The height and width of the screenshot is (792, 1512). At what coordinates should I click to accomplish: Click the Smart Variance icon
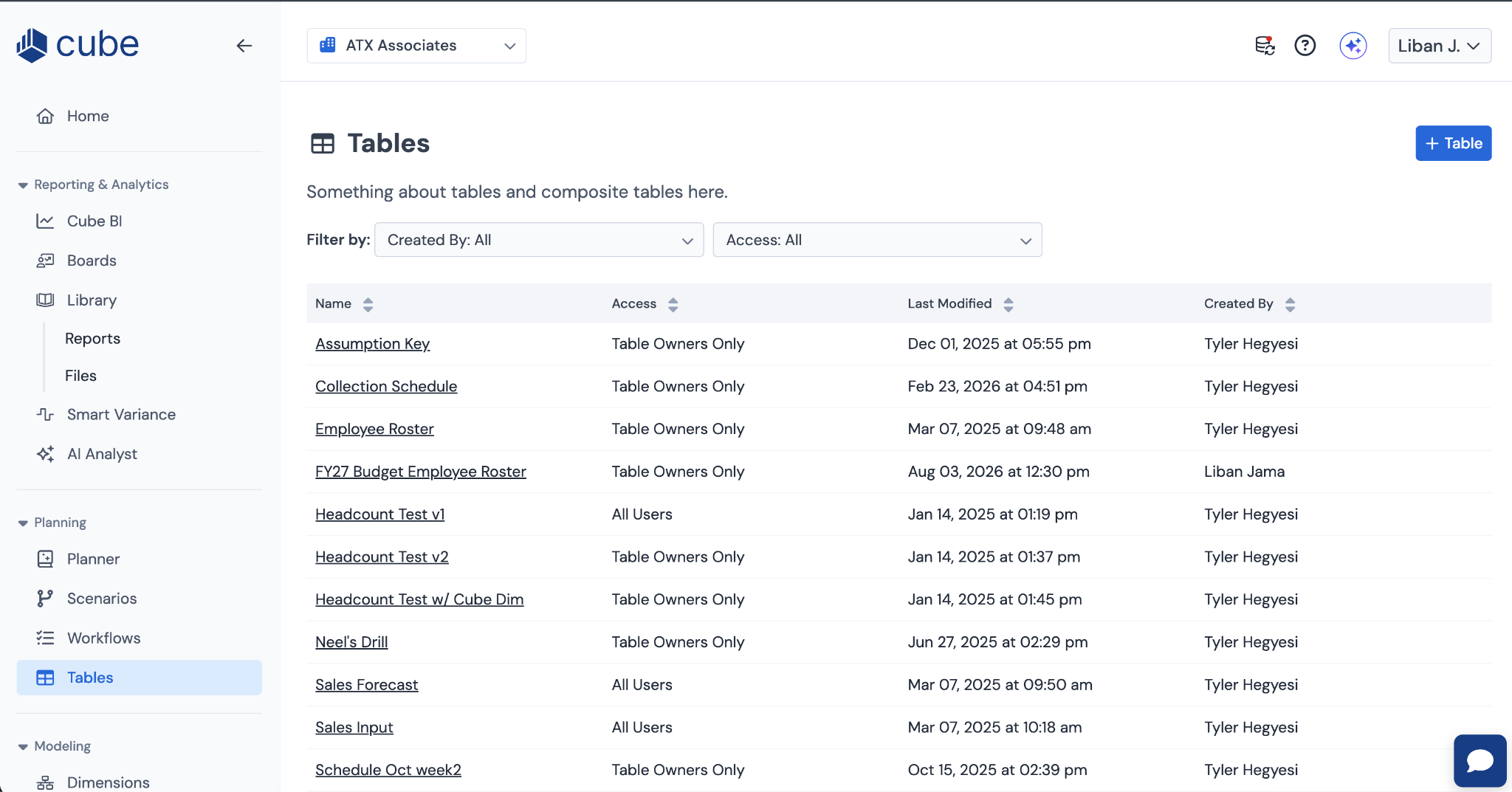click(x=45, y=414)
